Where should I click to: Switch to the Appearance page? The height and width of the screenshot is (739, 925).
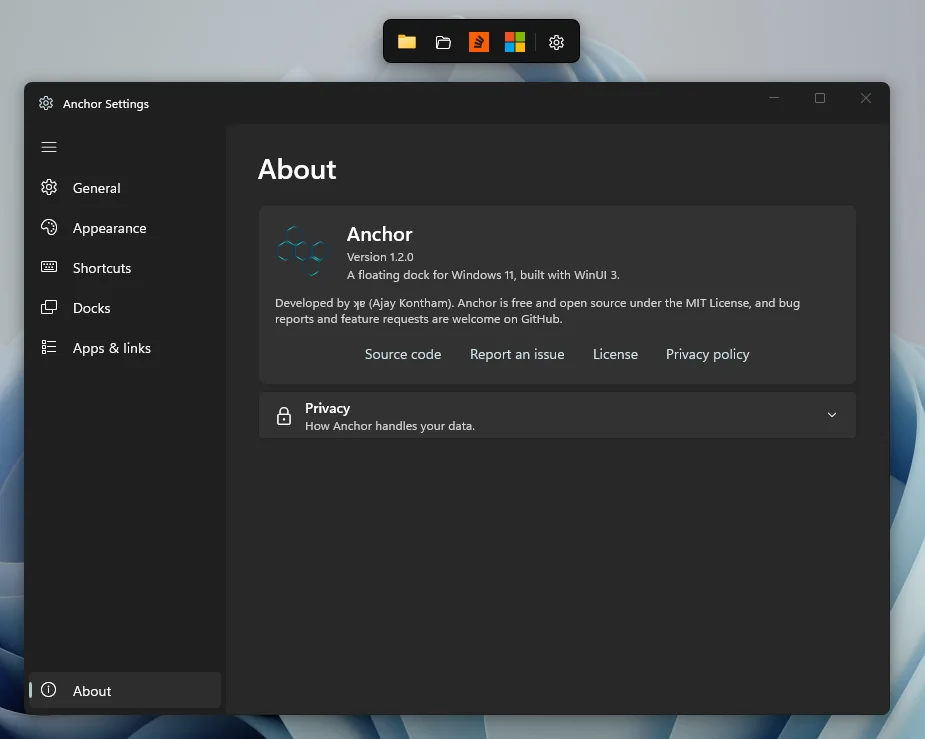(x=124, y=228)
